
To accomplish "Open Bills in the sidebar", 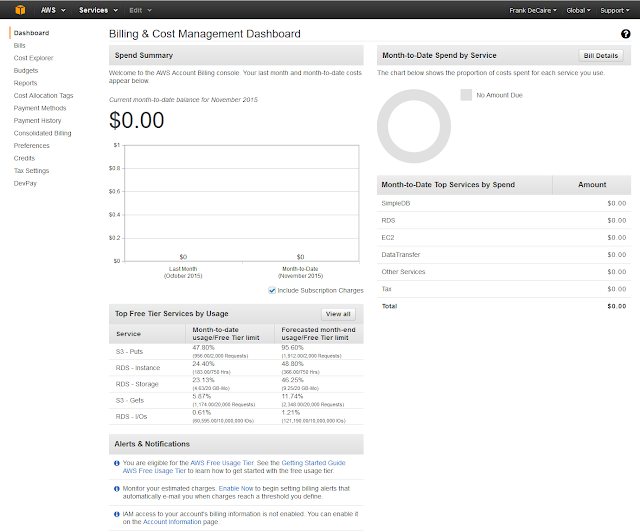I will (x=20, y=45).
